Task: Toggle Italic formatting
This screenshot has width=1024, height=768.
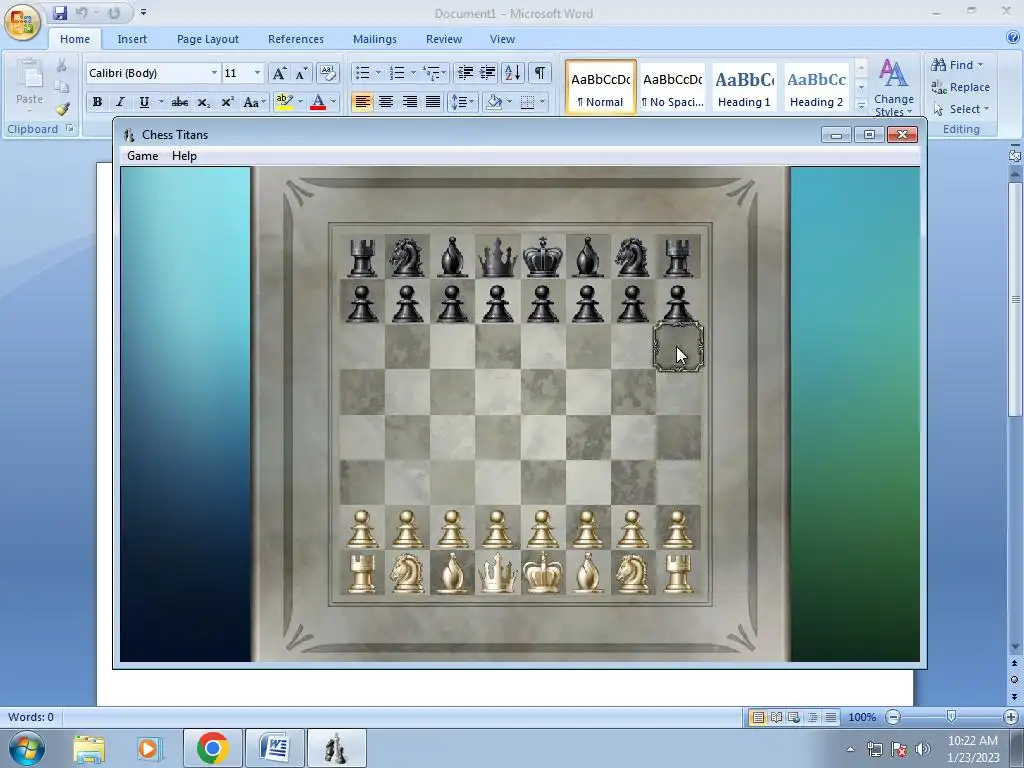Action: (x=120, y=103)
